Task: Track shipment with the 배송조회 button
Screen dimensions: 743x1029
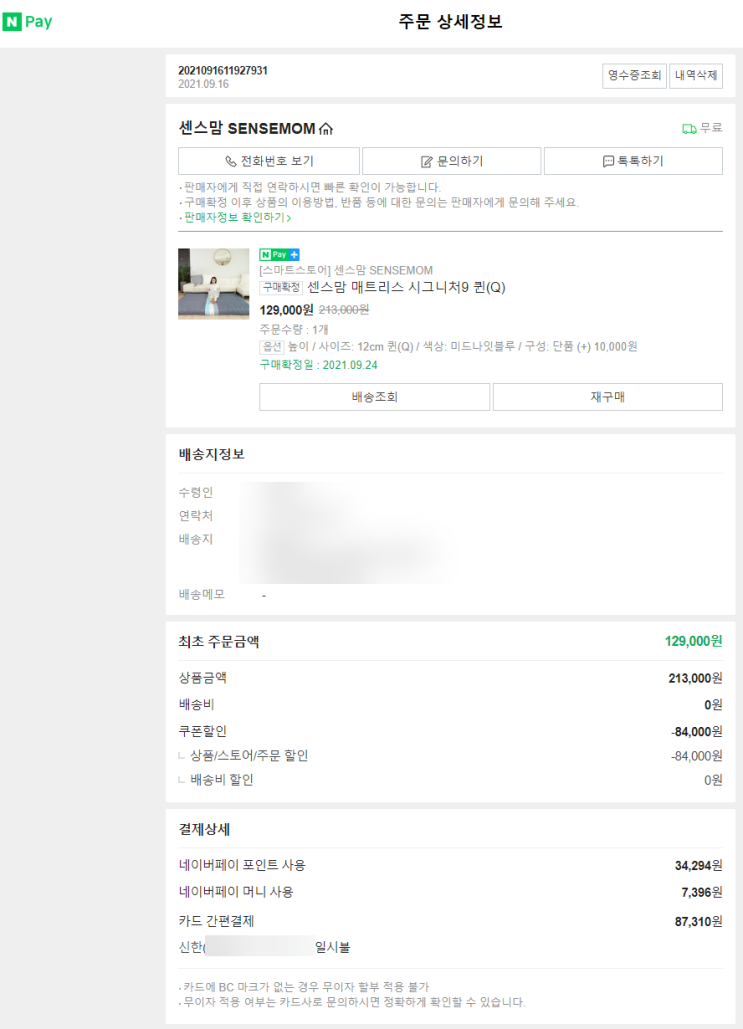Action: 374,397
